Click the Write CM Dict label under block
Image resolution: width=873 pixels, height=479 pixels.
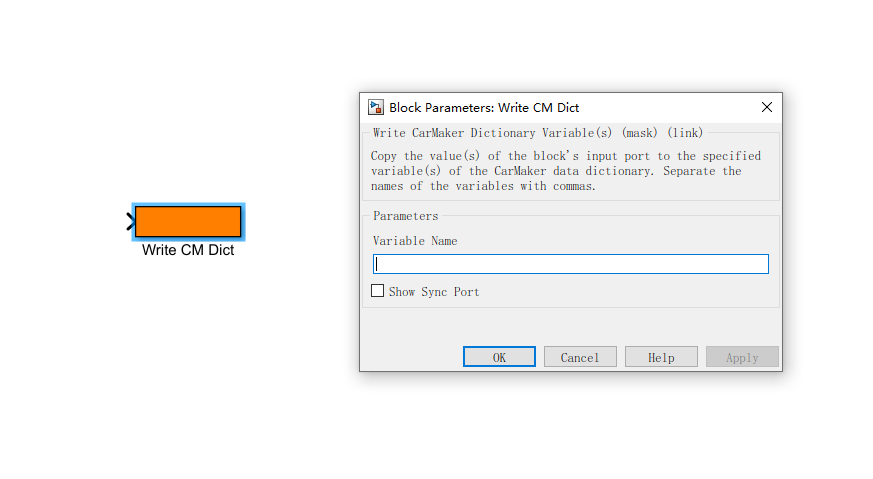click(188, 250)
